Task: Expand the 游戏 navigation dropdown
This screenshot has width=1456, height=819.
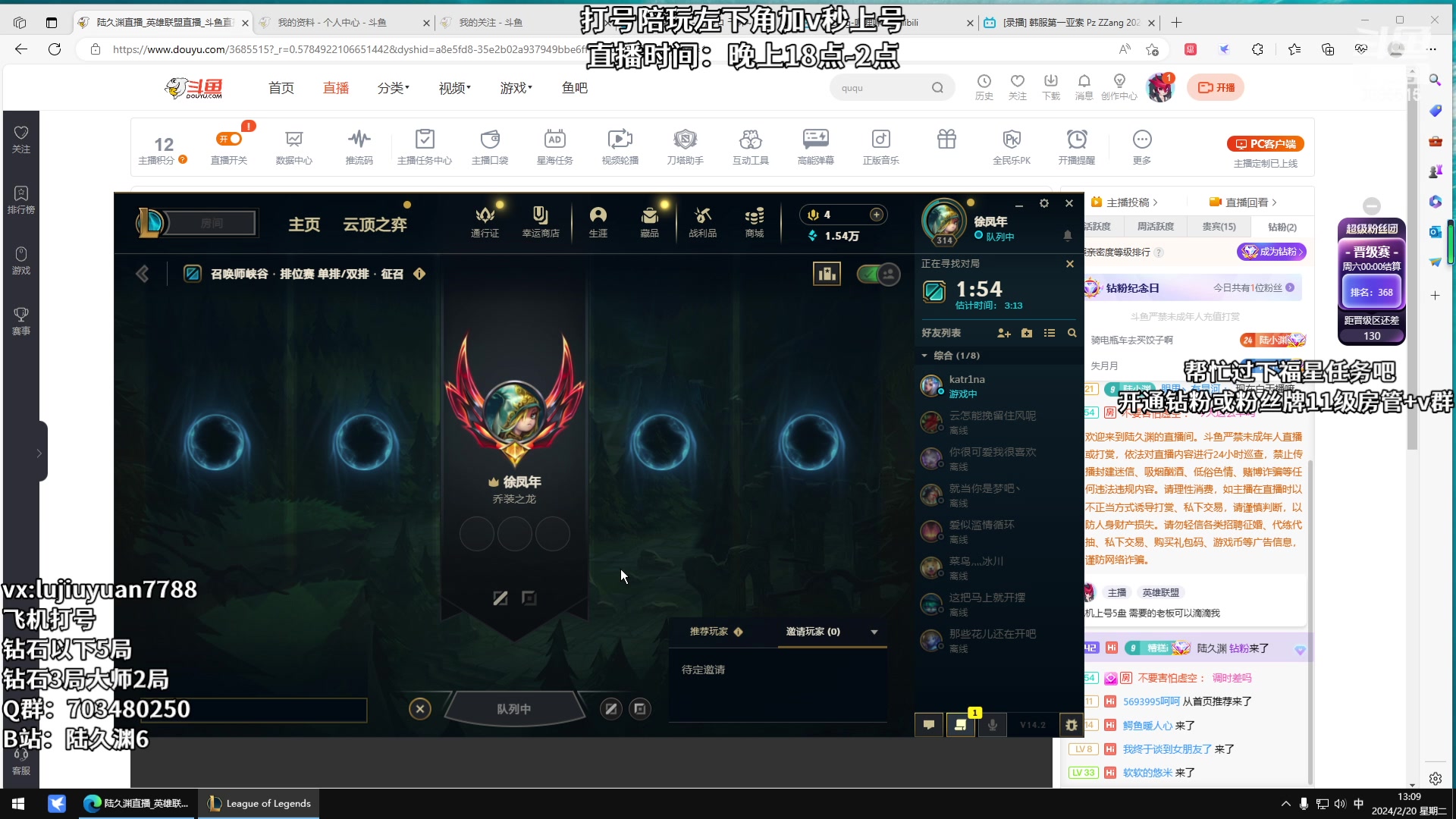Action: [516, 88]
